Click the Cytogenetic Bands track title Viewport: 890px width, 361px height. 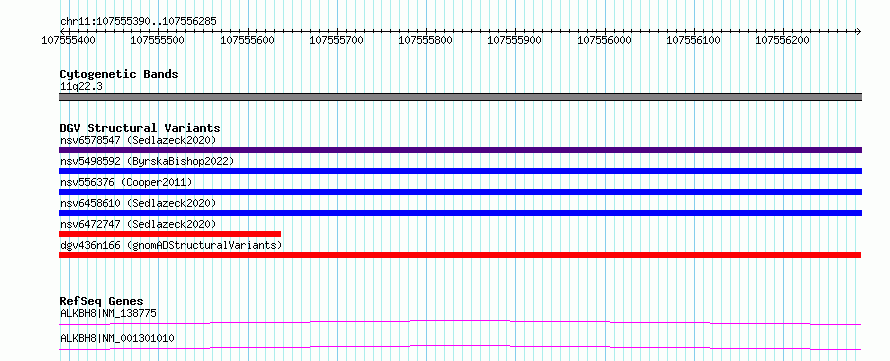pos(119,74)
